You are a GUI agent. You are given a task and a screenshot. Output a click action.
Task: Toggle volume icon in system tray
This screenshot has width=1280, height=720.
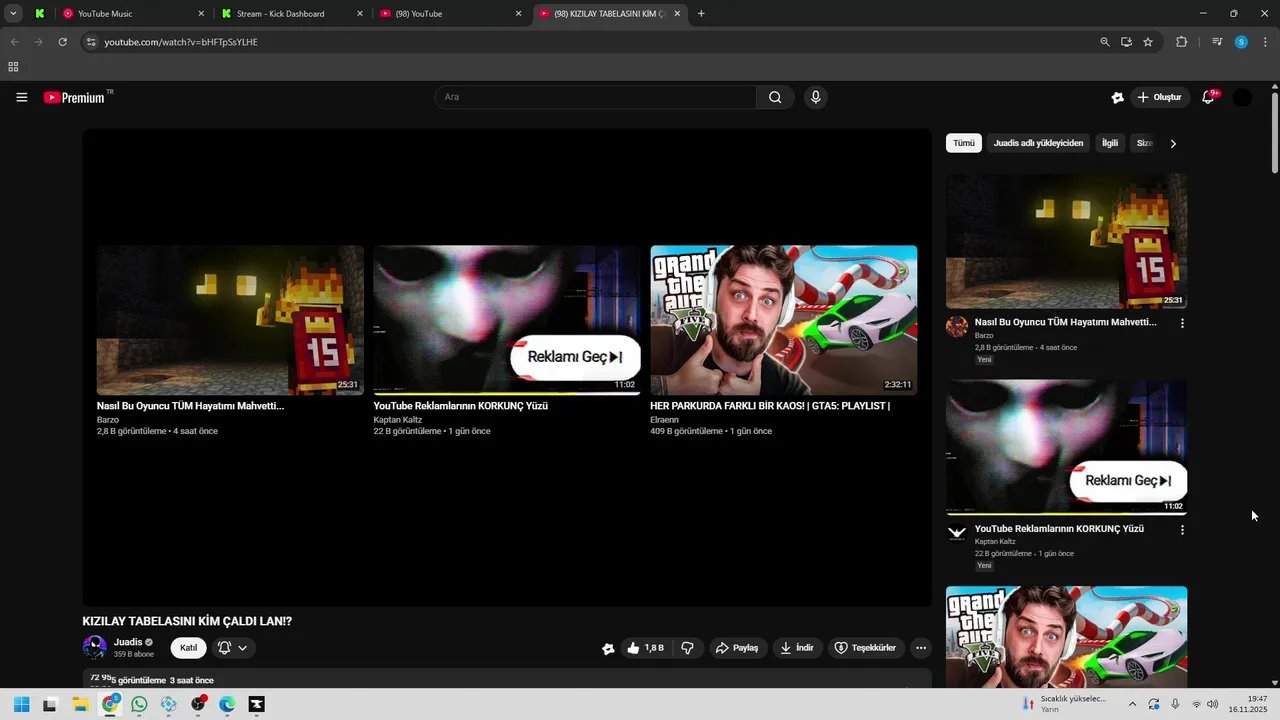click(1213, 704)
